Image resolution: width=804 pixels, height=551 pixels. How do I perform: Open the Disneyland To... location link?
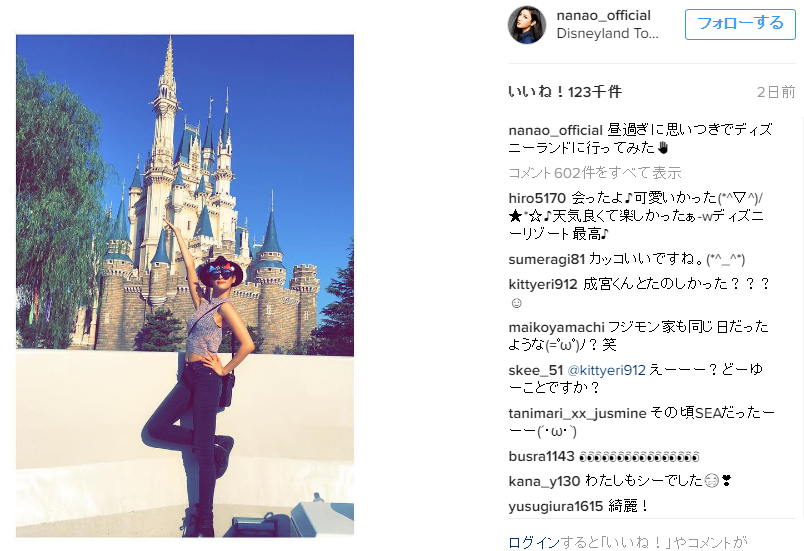(x=608, y=33)
